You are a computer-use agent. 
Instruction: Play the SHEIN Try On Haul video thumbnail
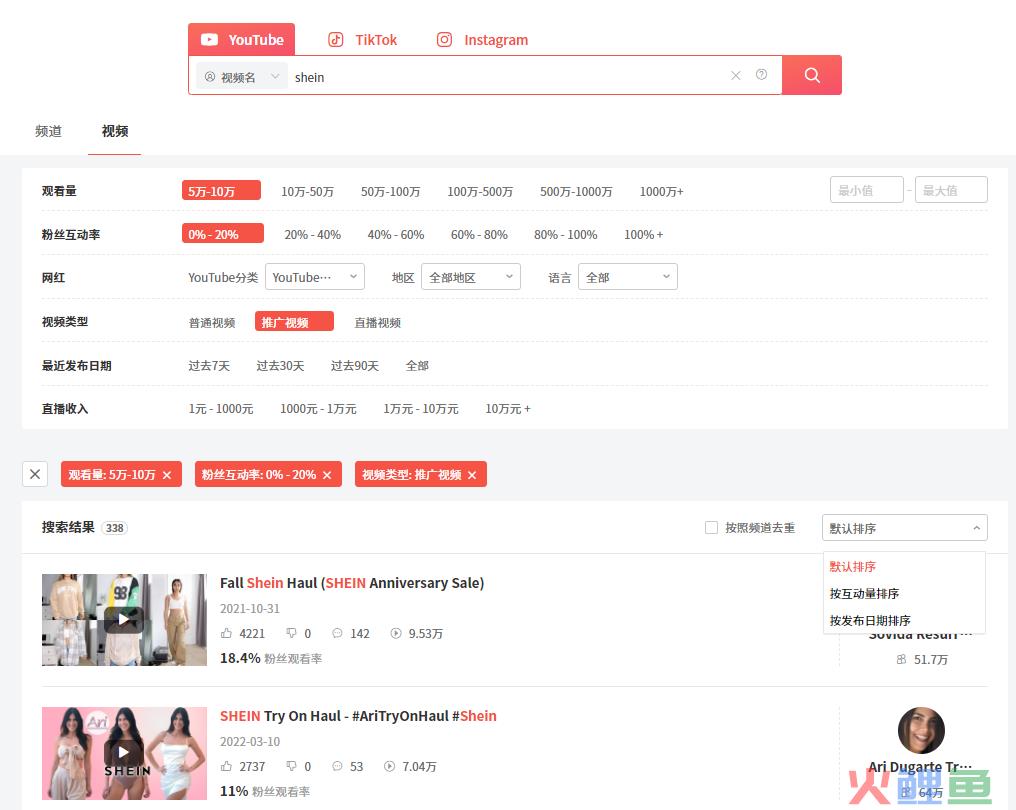click(124, 753)
